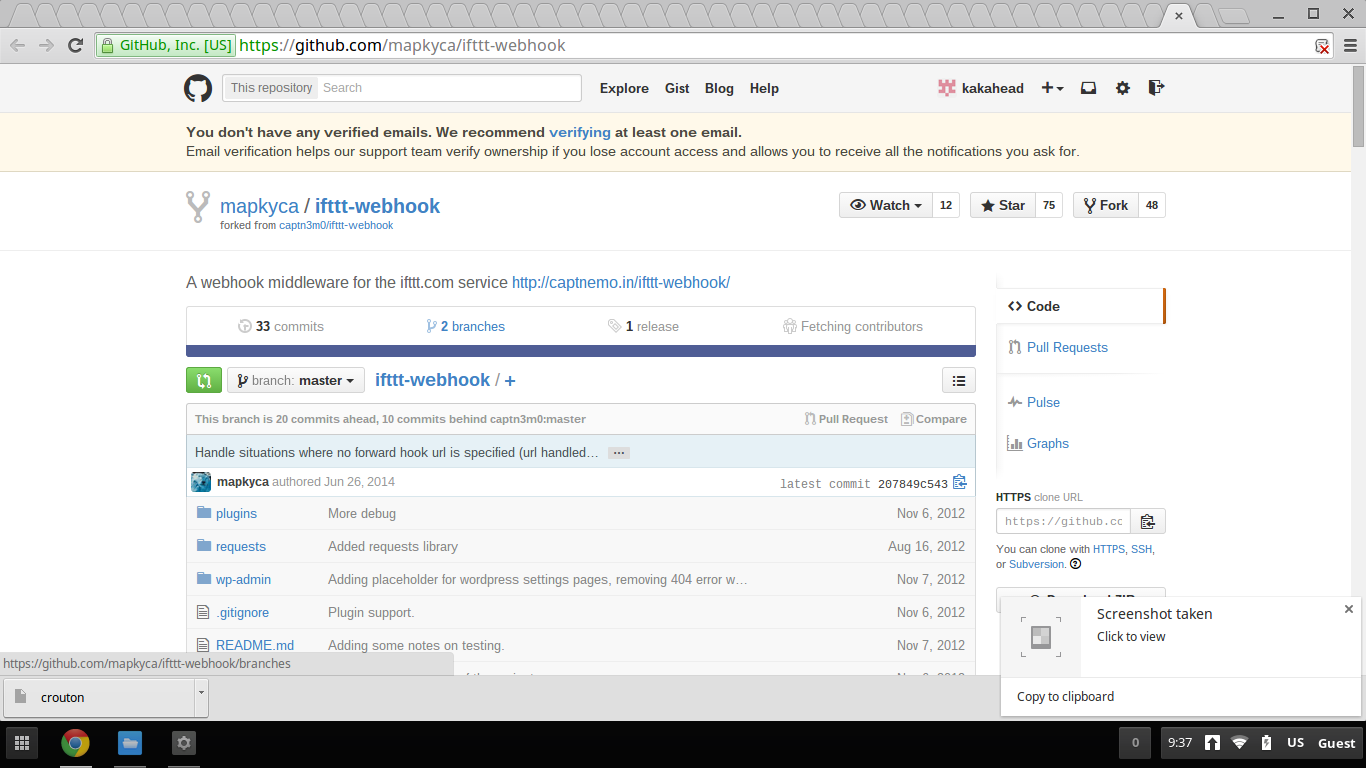Open plugins folder
Screen dimensions: 1366x768
pyautogui.click(x=236, y=513)
